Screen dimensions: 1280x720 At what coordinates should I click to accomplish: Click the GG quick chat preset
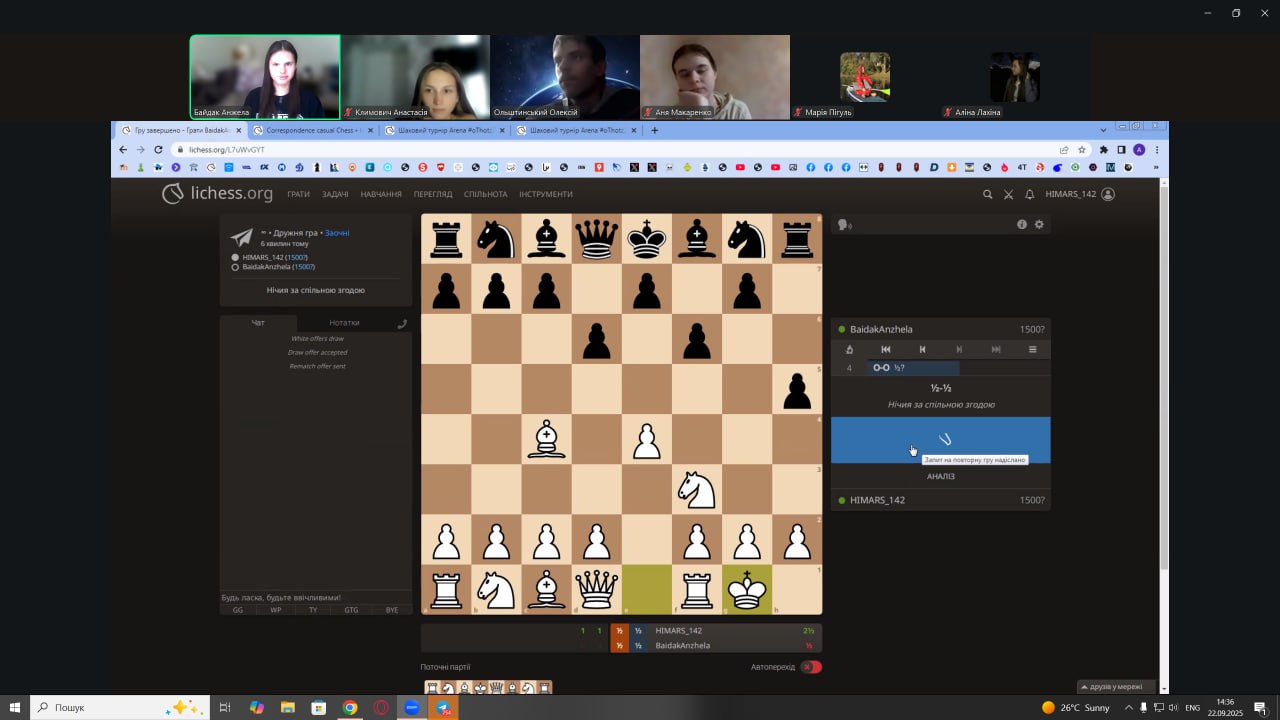pos(238,609)
